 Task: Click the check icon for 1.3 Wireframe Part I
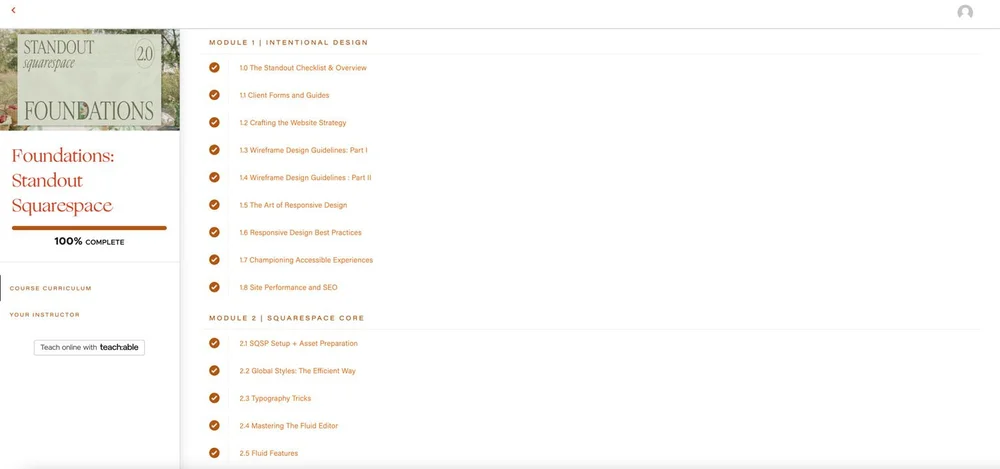point(214,150)
